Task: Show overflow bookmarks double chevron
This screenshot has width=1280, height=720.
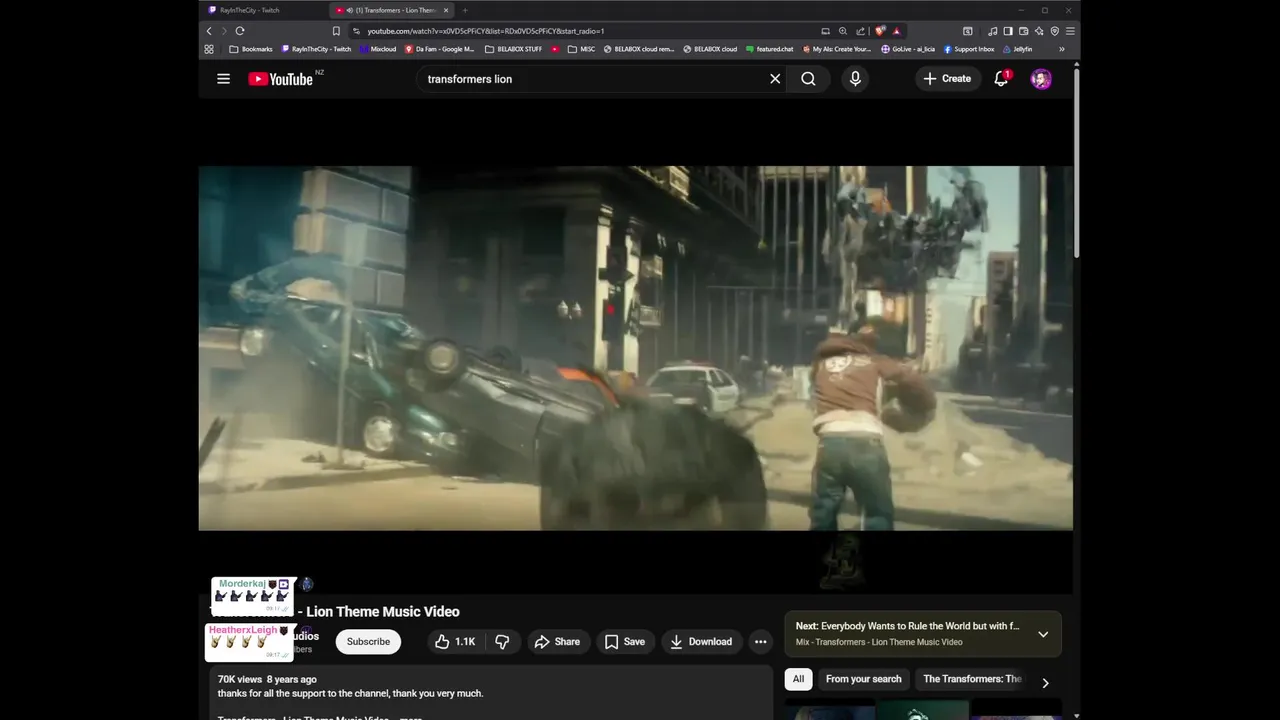Action: pyautogui.click(x=1061, y=49)
